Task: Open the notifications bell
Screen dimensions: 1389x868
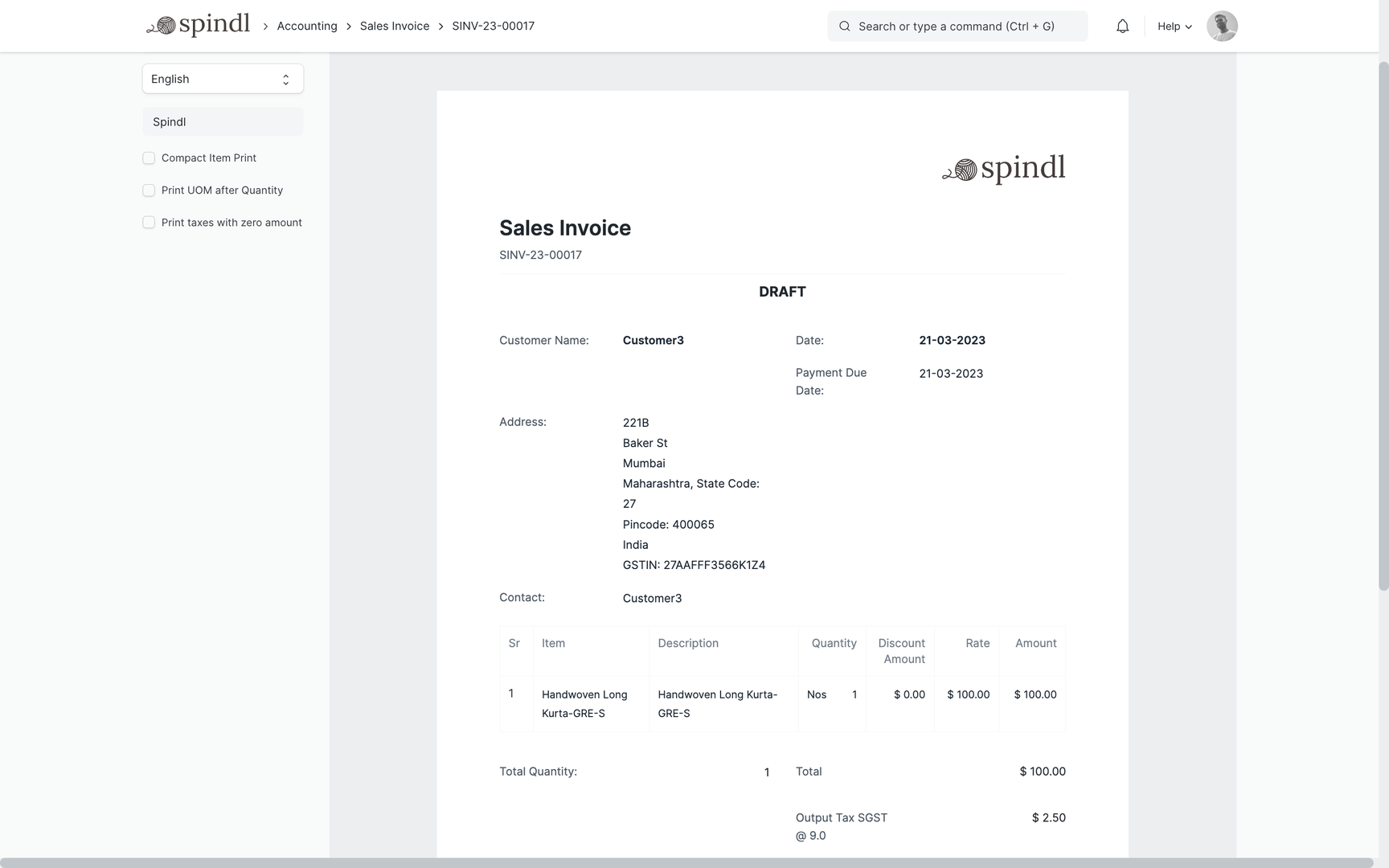Action: (x=1122, y=26)
